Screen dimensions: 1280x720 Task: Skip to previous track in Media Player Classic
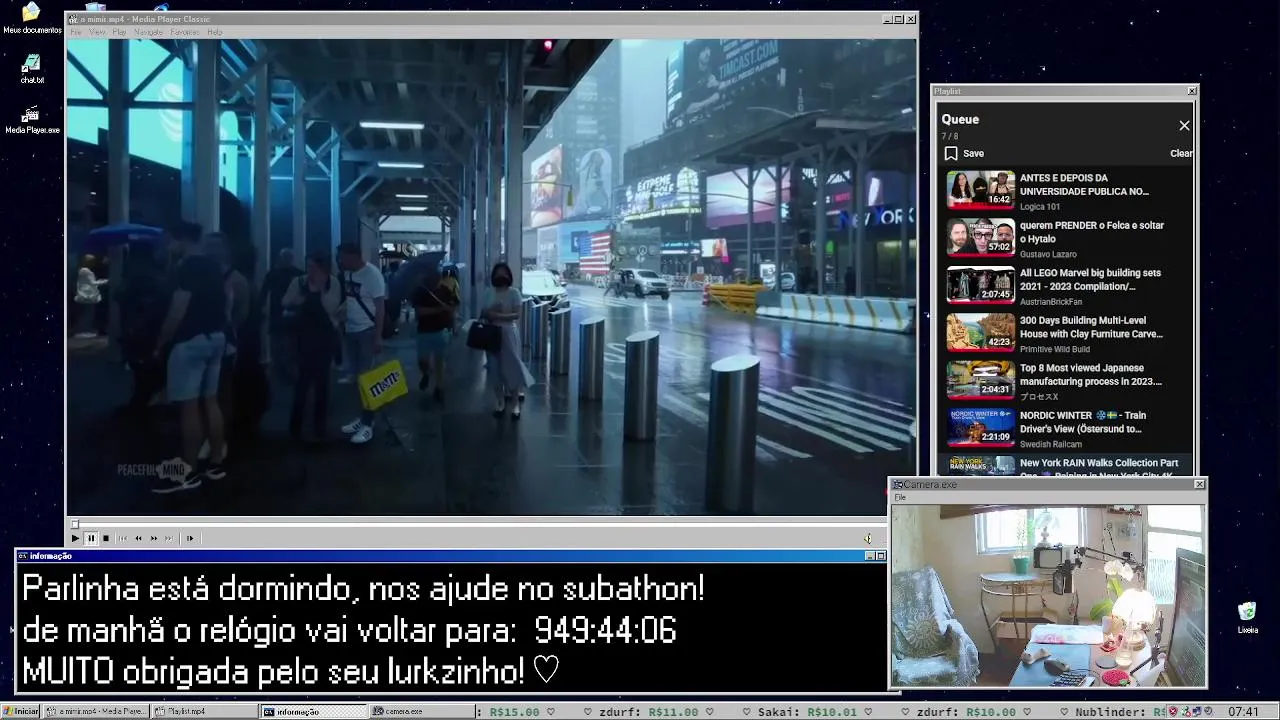click(x=123, y=538)
